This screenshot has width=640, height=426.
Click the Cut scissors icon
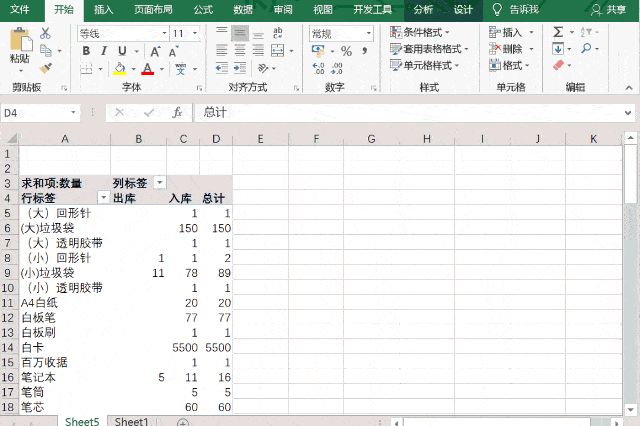pyautogui.click(x=45, y=33)
